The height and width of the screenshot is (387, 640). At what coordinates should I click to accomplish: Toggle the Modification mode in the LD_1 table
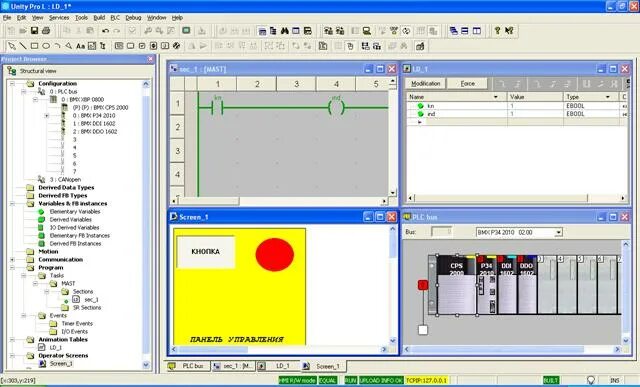click(x=426, y=83)
